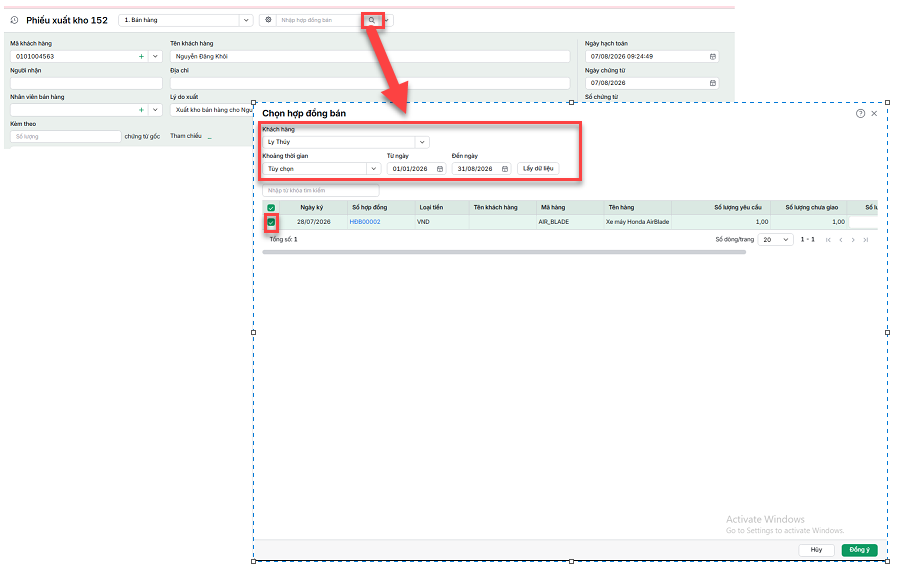Open the HĐB00002 contract link

(365, 222)
